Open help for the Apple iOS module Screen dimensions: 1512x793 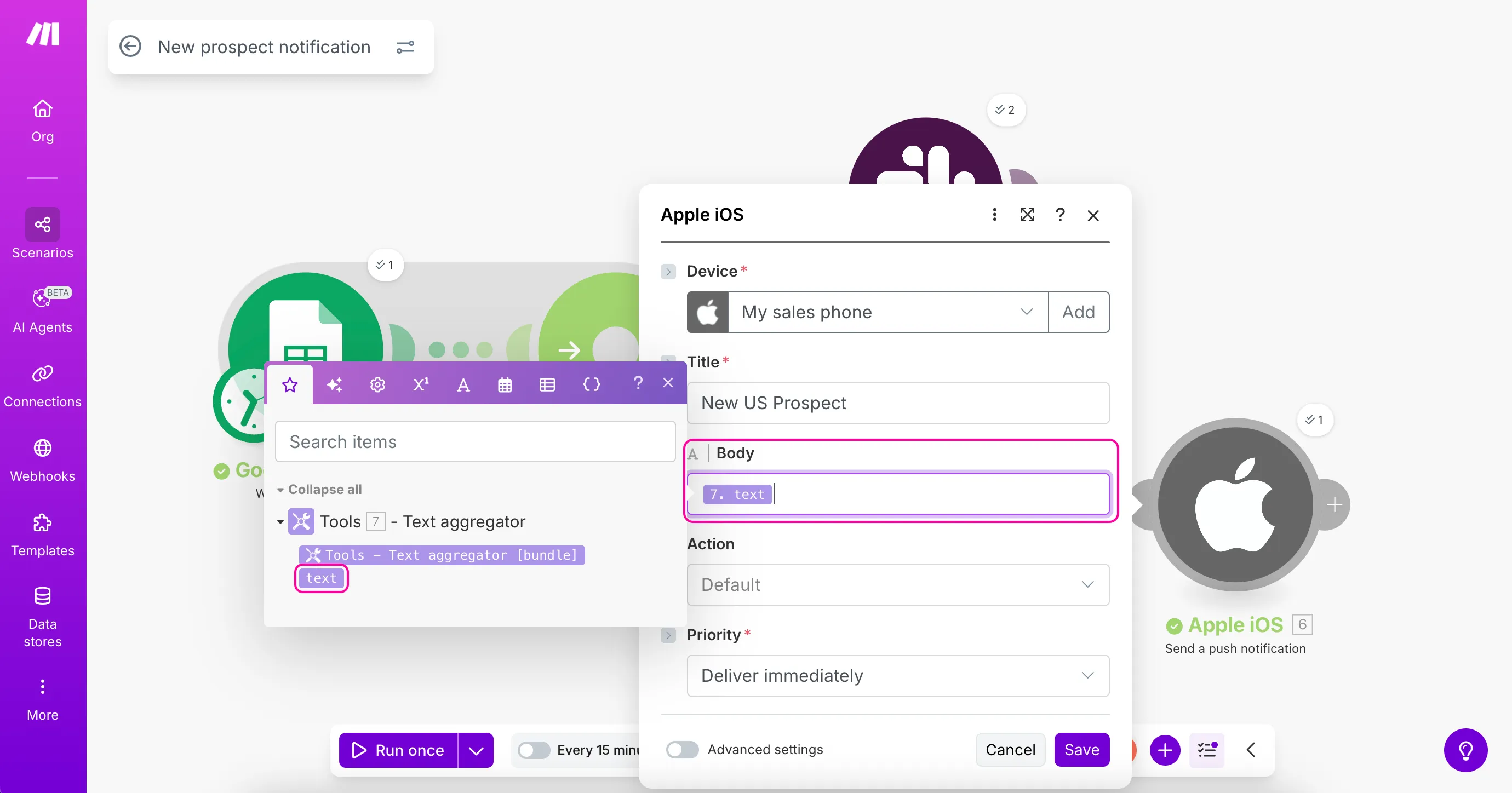[1060, 215]
